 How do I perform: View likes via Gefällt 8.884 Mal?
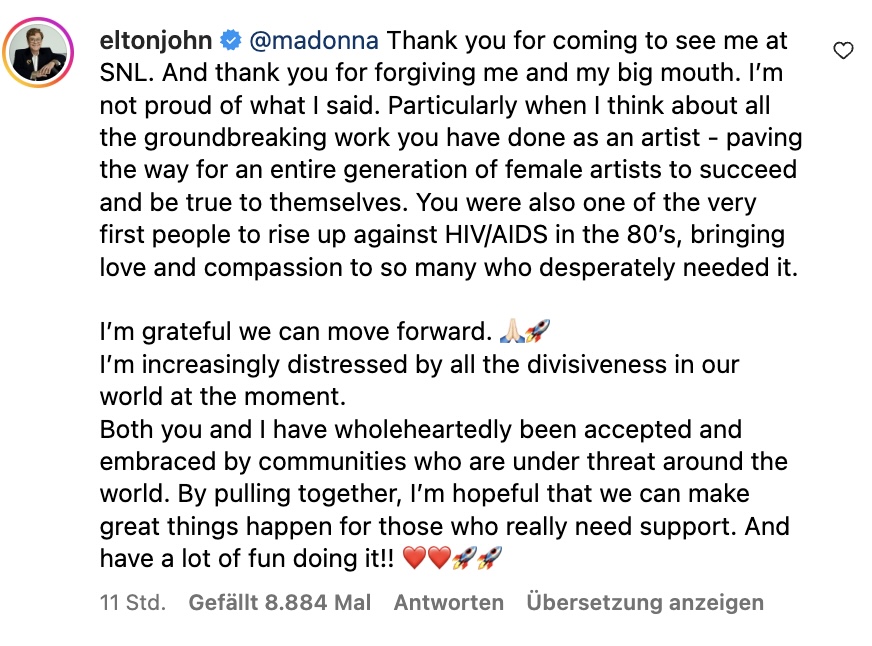(x=280, y=603)
